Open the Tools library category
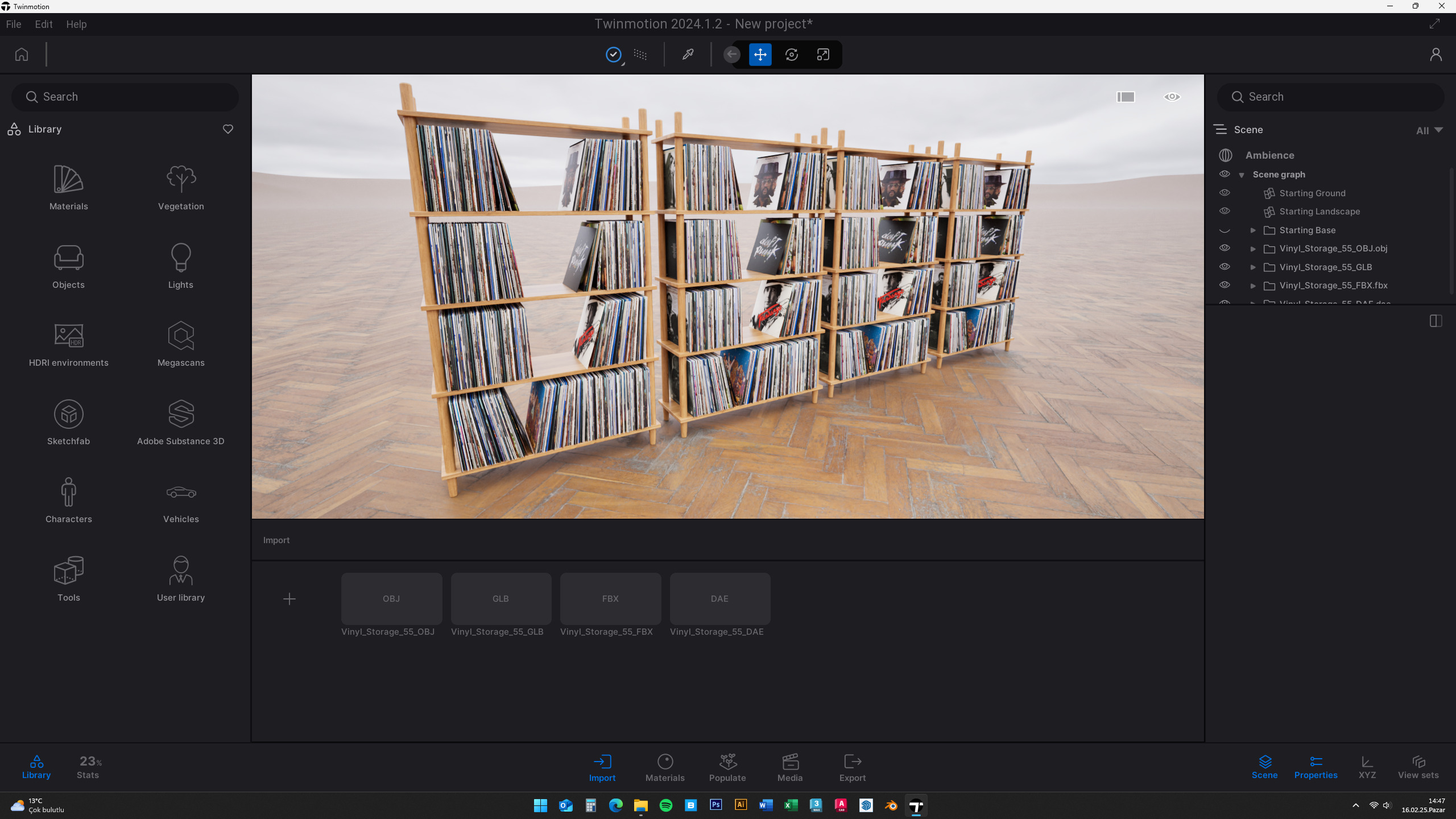The image size is (1456, 819). [x=68, y=579]
